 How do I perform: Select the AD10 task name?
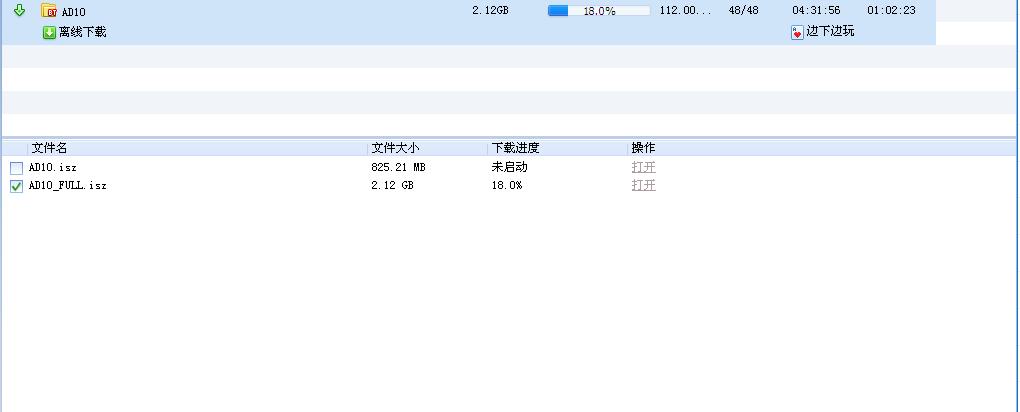[74, 12]
